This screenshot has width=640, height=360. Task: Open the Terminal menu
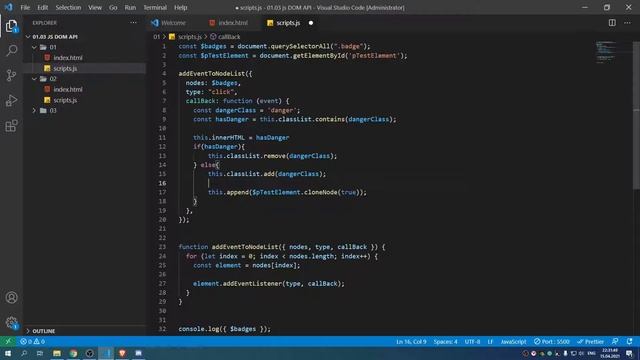(155, 7)
